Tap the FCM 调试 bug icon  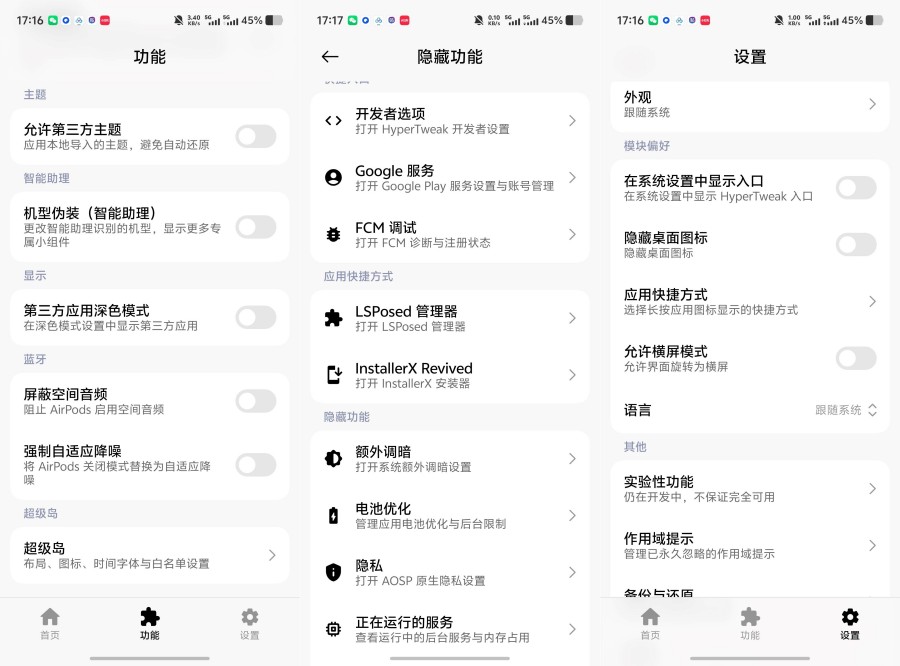(333, 234)
